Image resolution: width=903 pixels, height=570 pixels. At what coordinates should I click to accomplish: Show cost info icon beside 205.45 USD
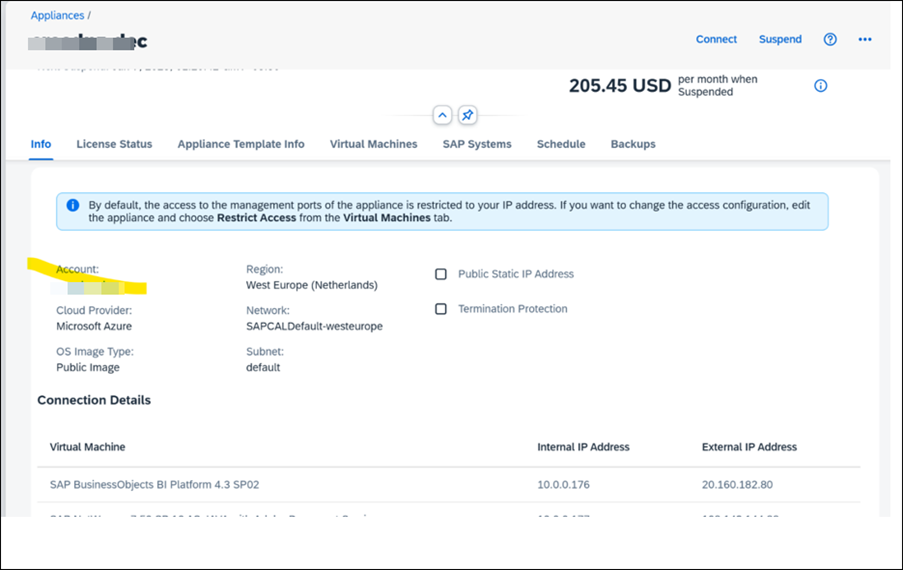[x=821, y=86]
